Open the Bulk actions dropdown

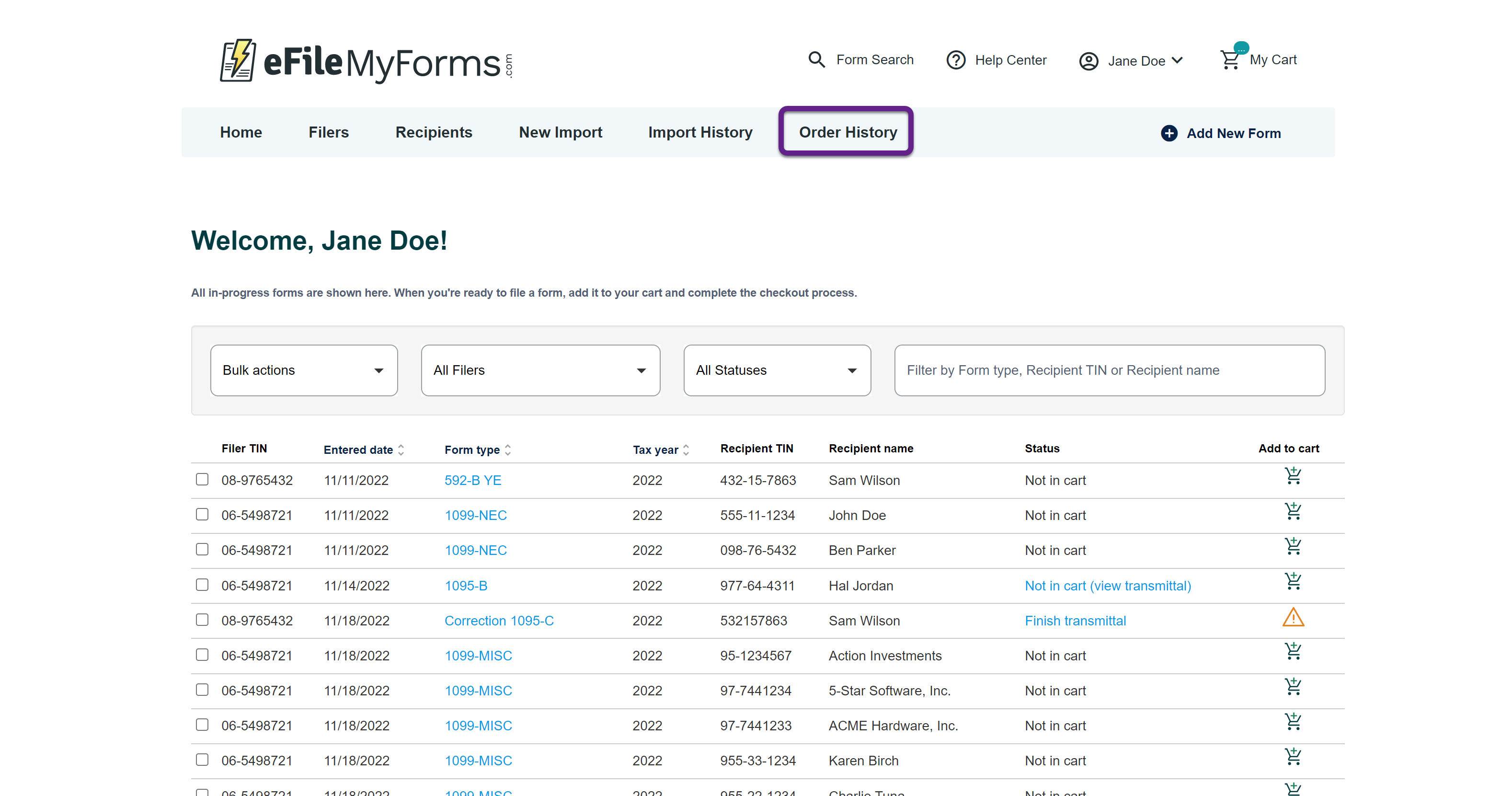[303, 370]
